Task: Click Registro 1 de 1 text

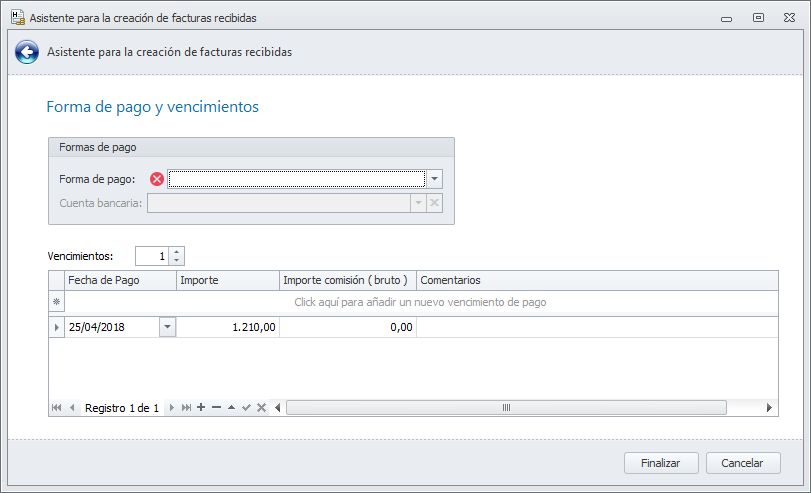Action: click(x=122, y=408)
